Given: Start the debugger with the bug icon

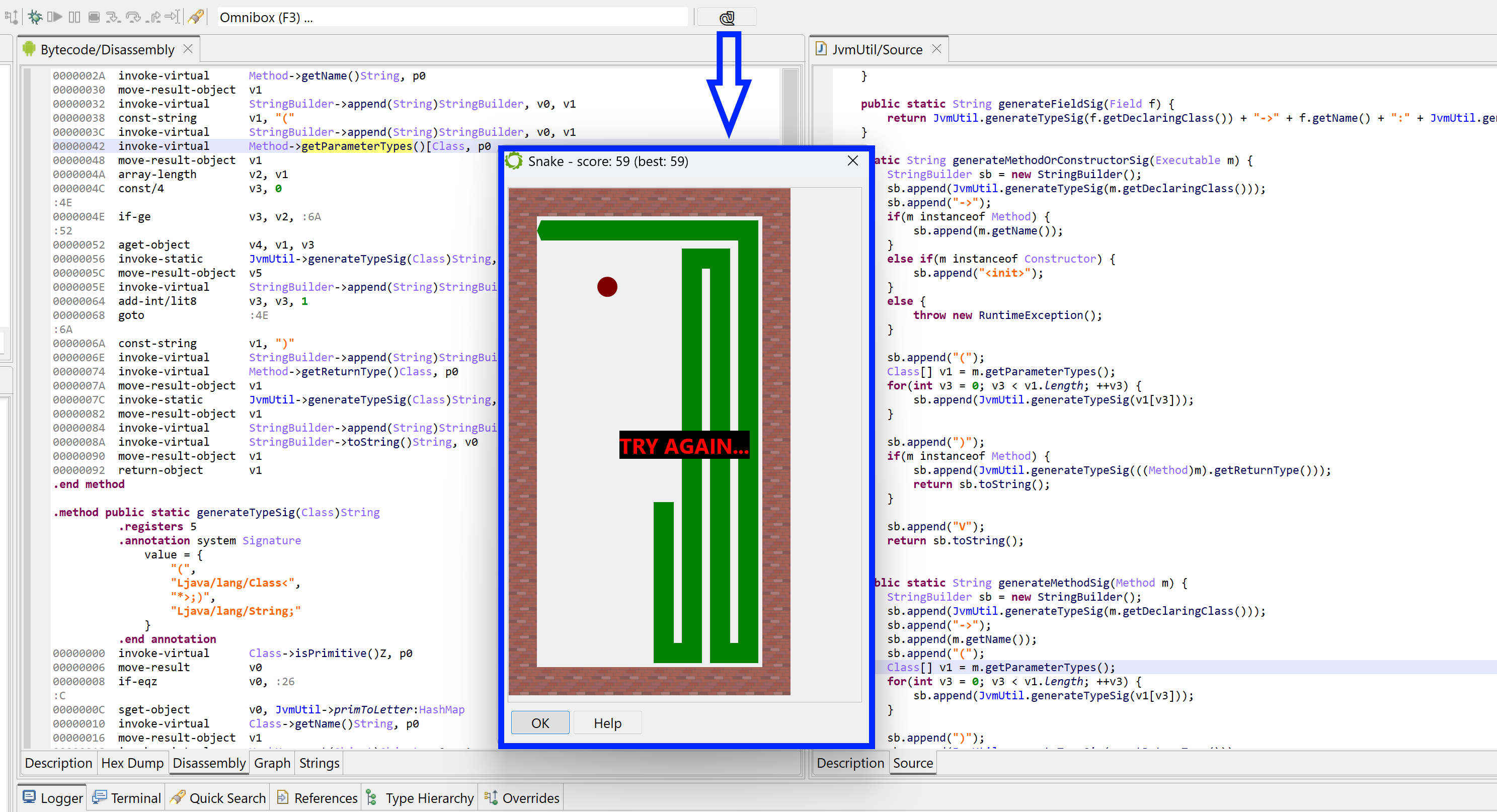Looking at the screenshot, I should (35, 17).
